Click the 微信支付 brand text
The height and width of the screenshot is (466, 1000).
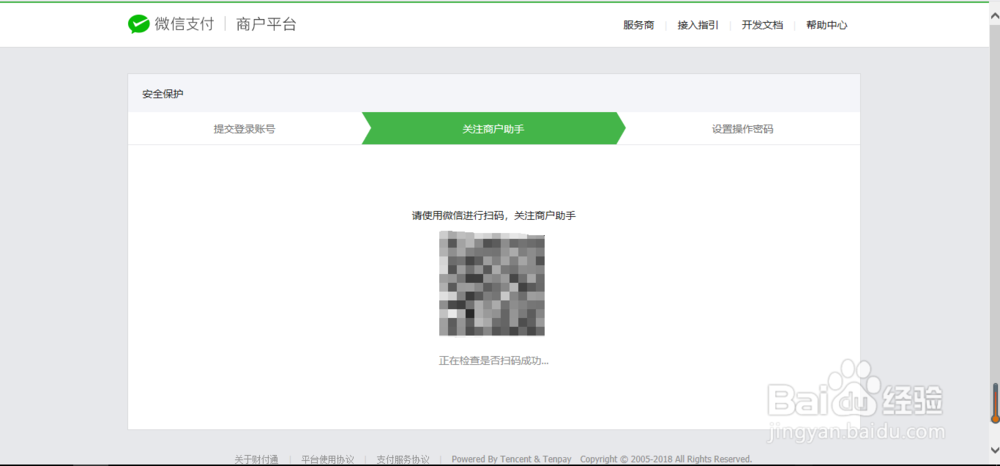(x=184, y=25)
